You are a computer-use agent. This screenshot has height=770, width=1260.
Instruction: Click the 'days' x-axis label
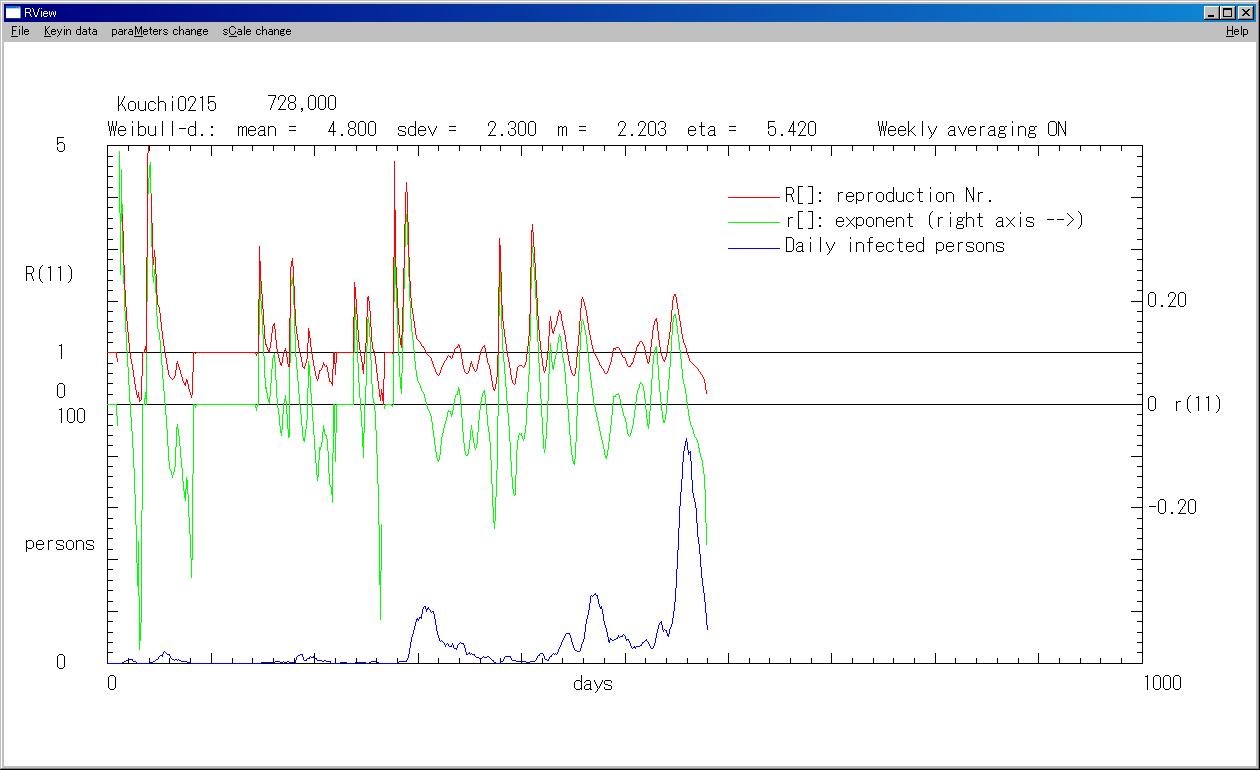pyautogui.click(x=593, y=684)
